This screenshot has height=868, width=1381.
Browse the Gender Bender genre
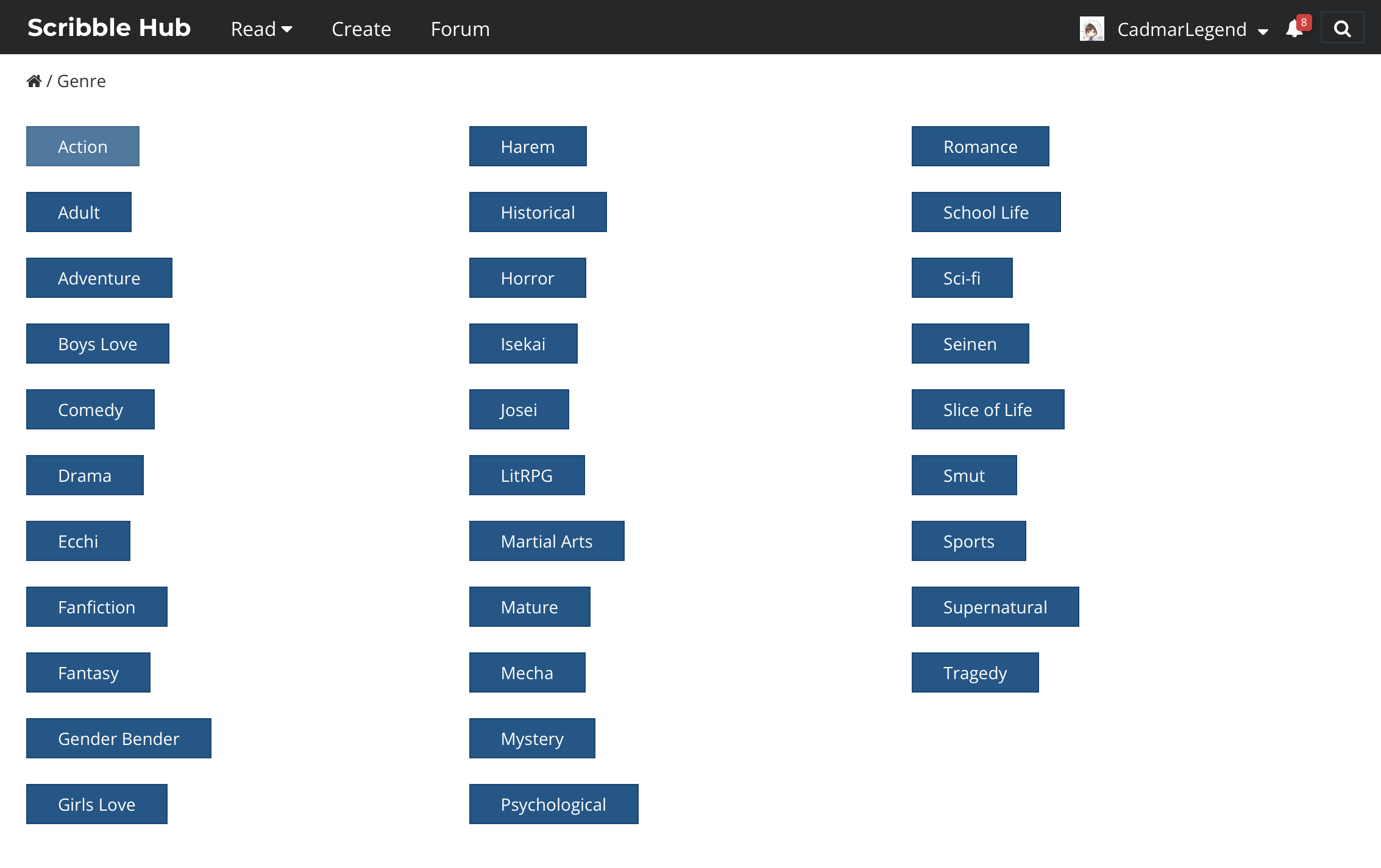[x=119, y=738]
